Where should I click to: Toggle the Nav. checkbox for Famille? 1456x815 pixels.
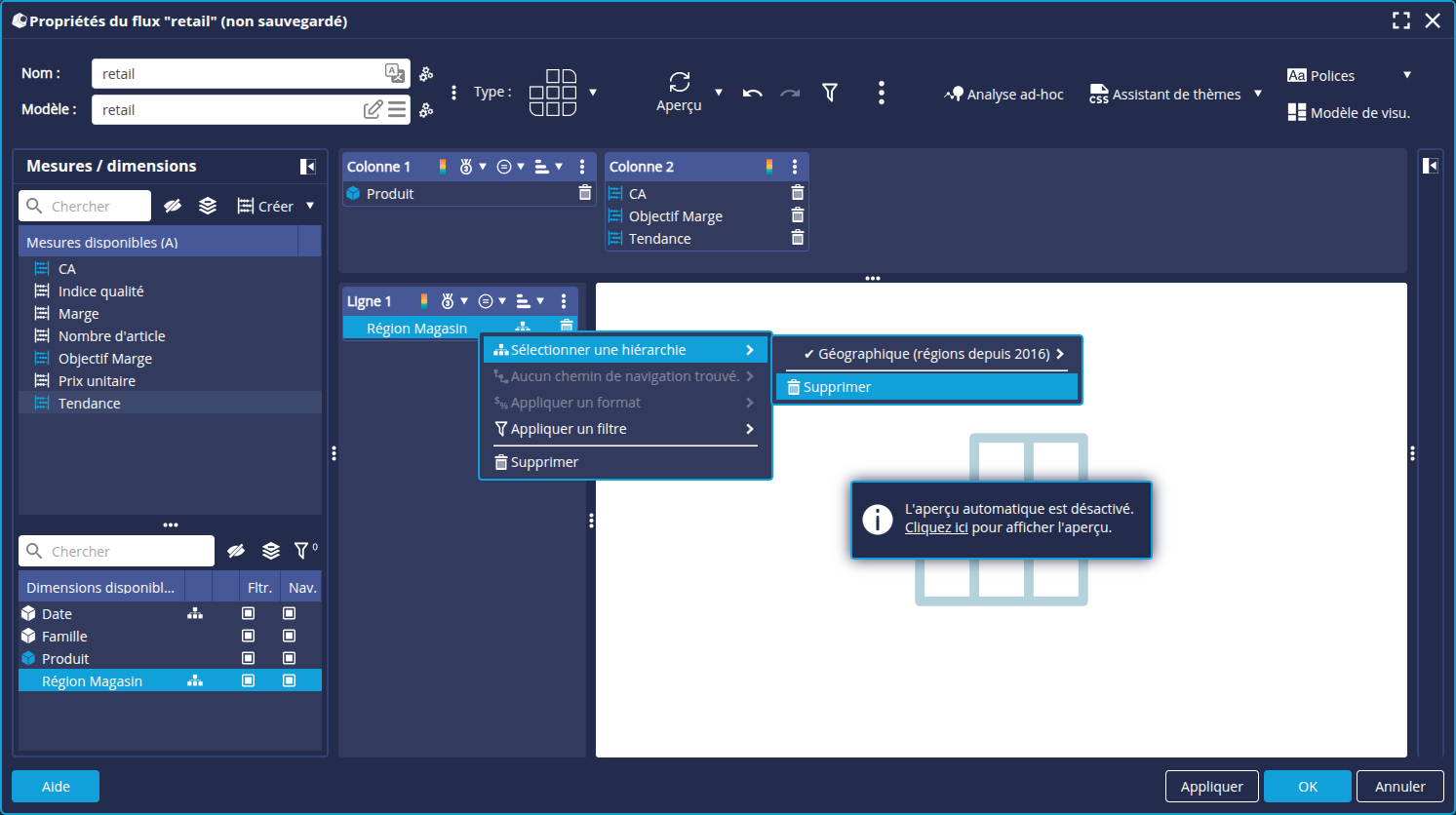[x=290, y=636]
